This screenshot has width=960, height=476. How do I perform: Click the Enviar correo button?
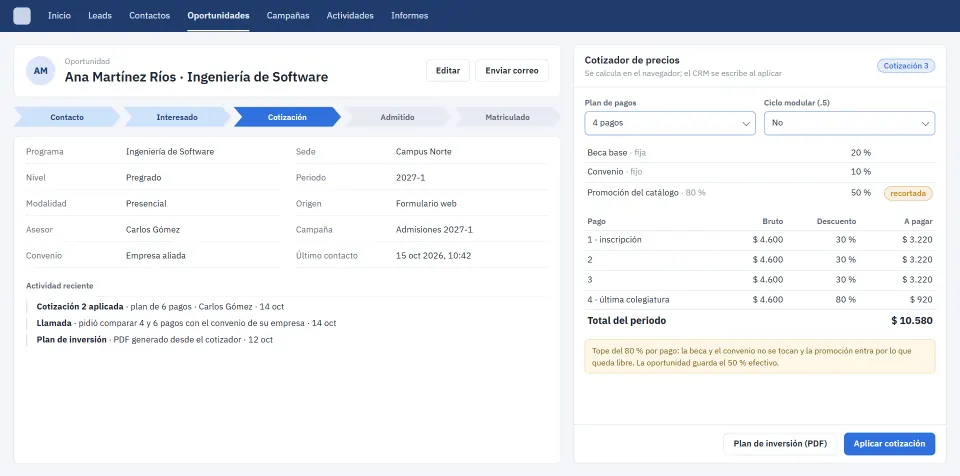512,70
